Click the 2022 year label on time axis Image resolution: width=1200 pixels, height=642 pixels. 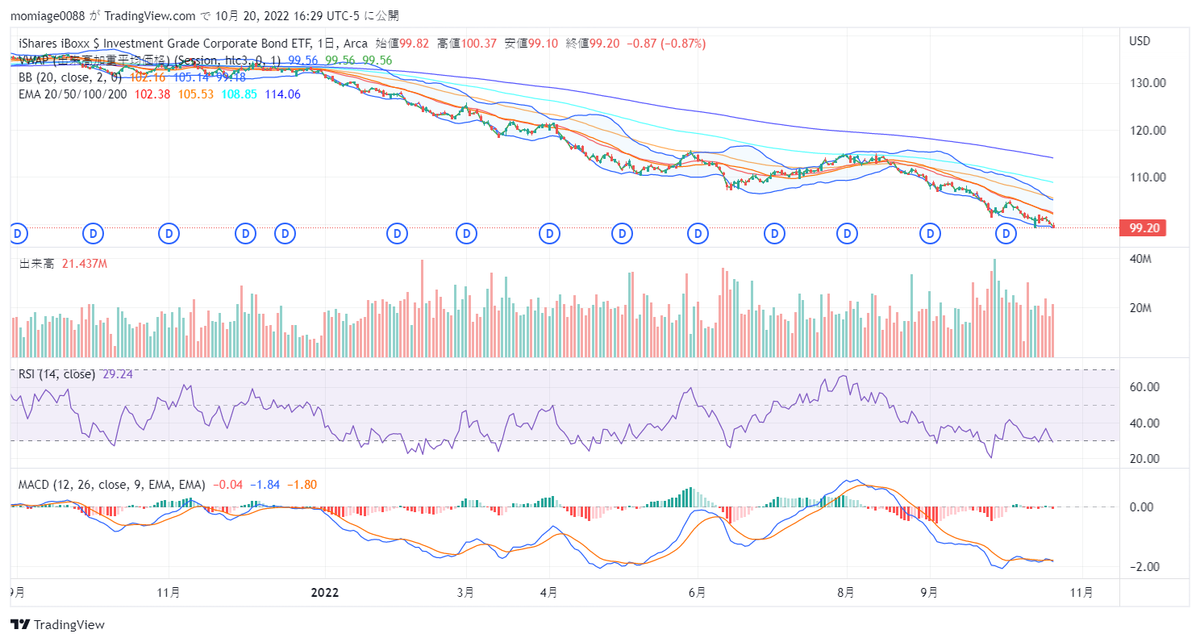coord(325,592)
